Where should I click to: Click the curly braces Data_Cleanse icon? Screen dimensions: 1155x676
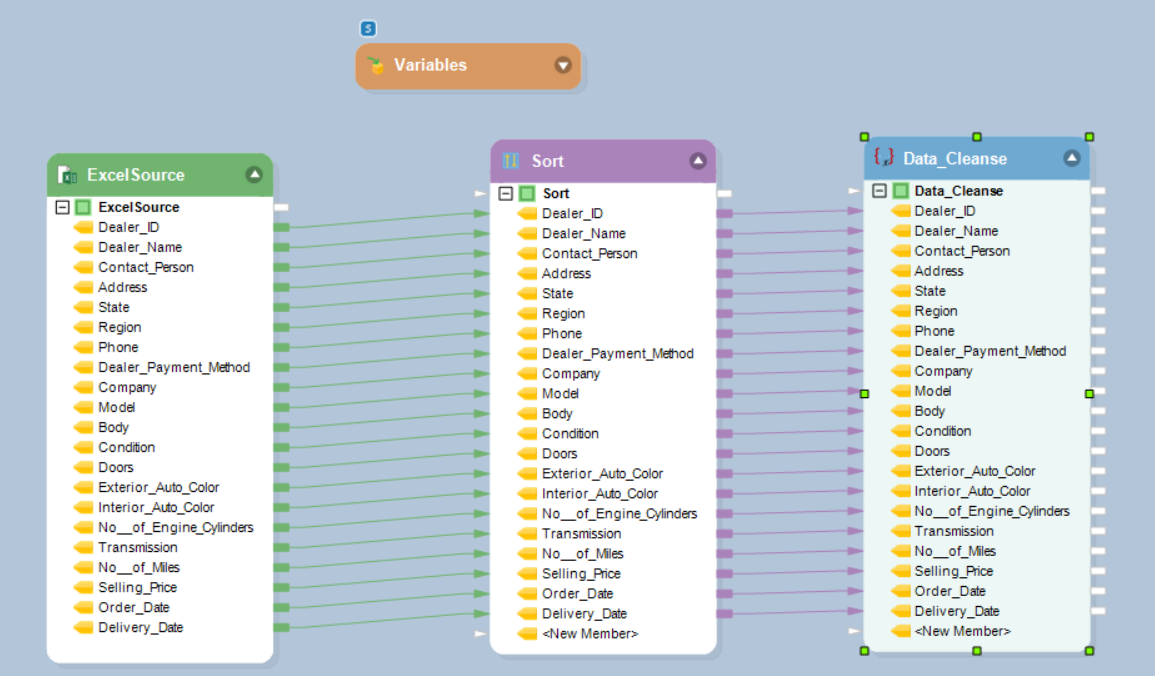pyautogui.click(x=883, y=158)
